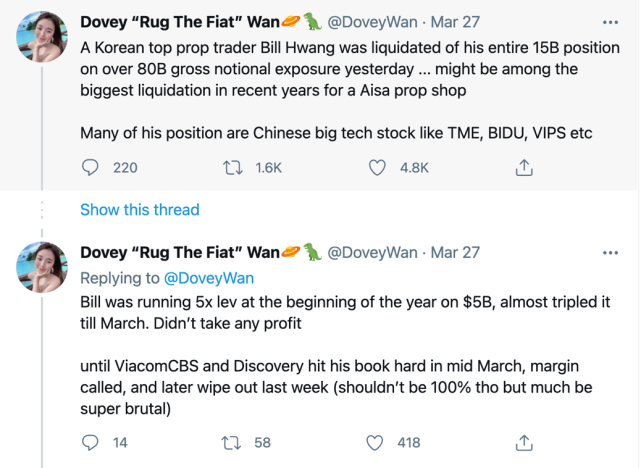This screenshot has height=468, width=641.
Task: Open profile avatar on second tweet
Action: (x=41, y=273)
